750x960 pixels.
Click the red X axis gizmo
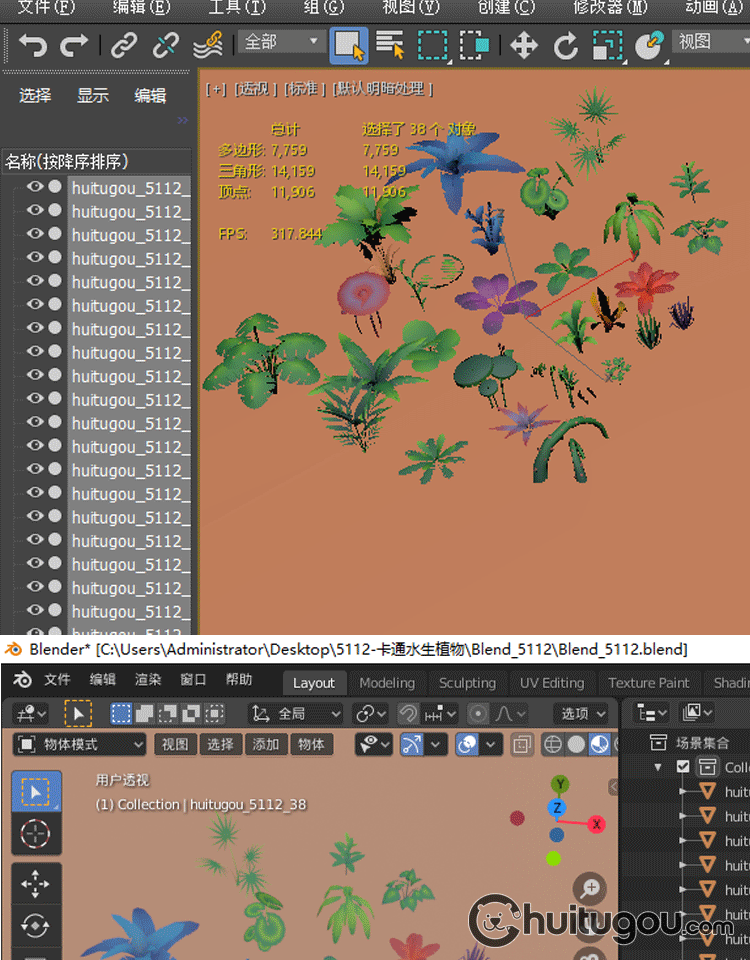[596, 824]
